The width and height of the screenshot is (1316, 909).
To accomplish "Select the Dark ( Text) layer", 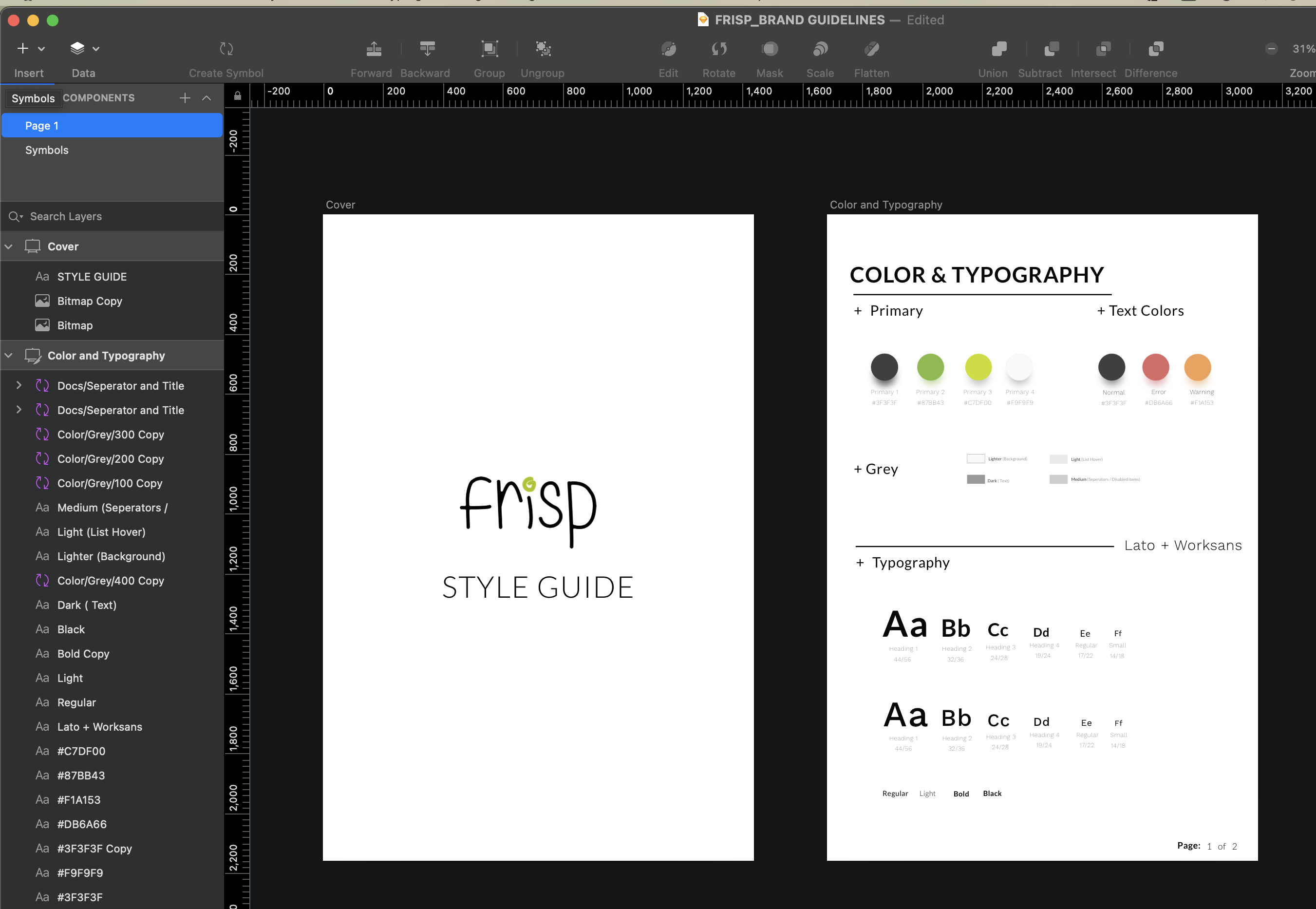I will [x=112, y=605].
